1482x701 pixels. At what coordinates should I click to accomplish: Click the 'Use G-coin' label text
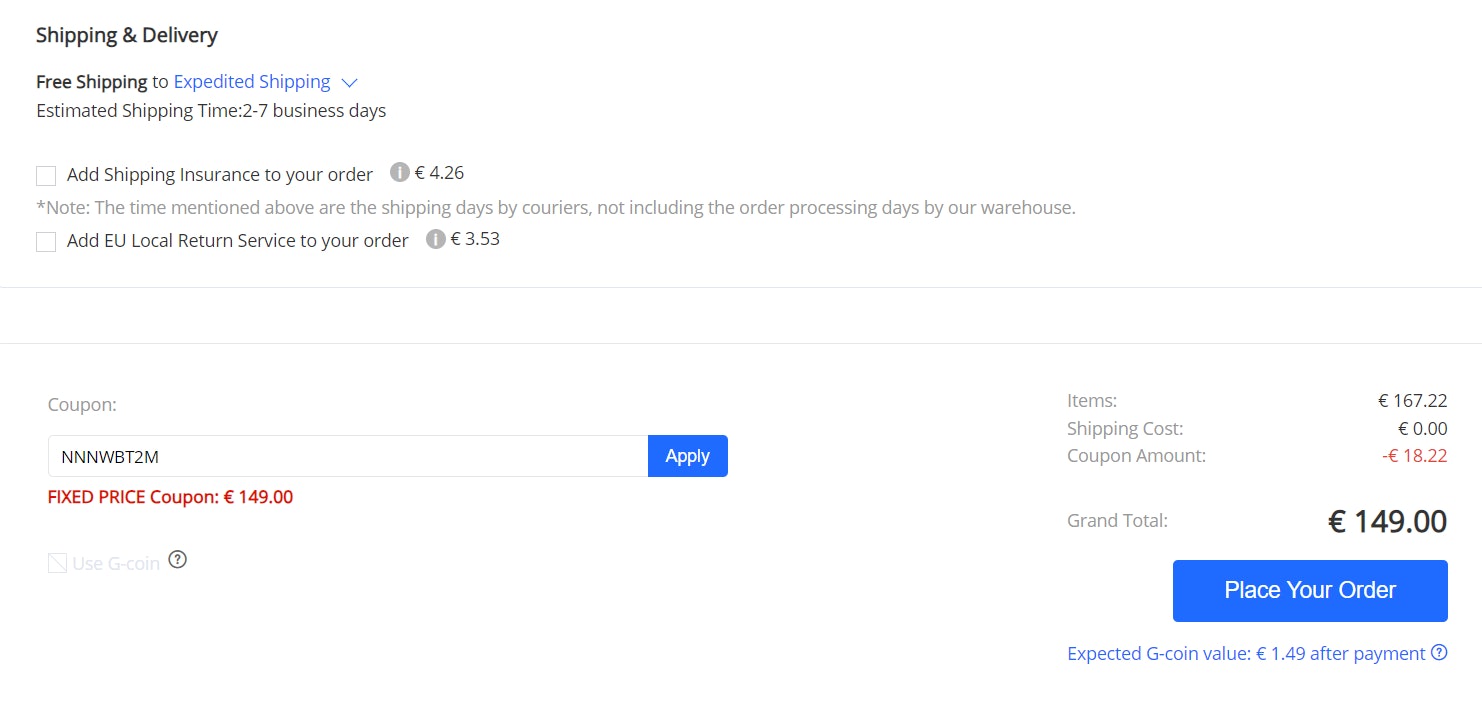coord(116,564)
